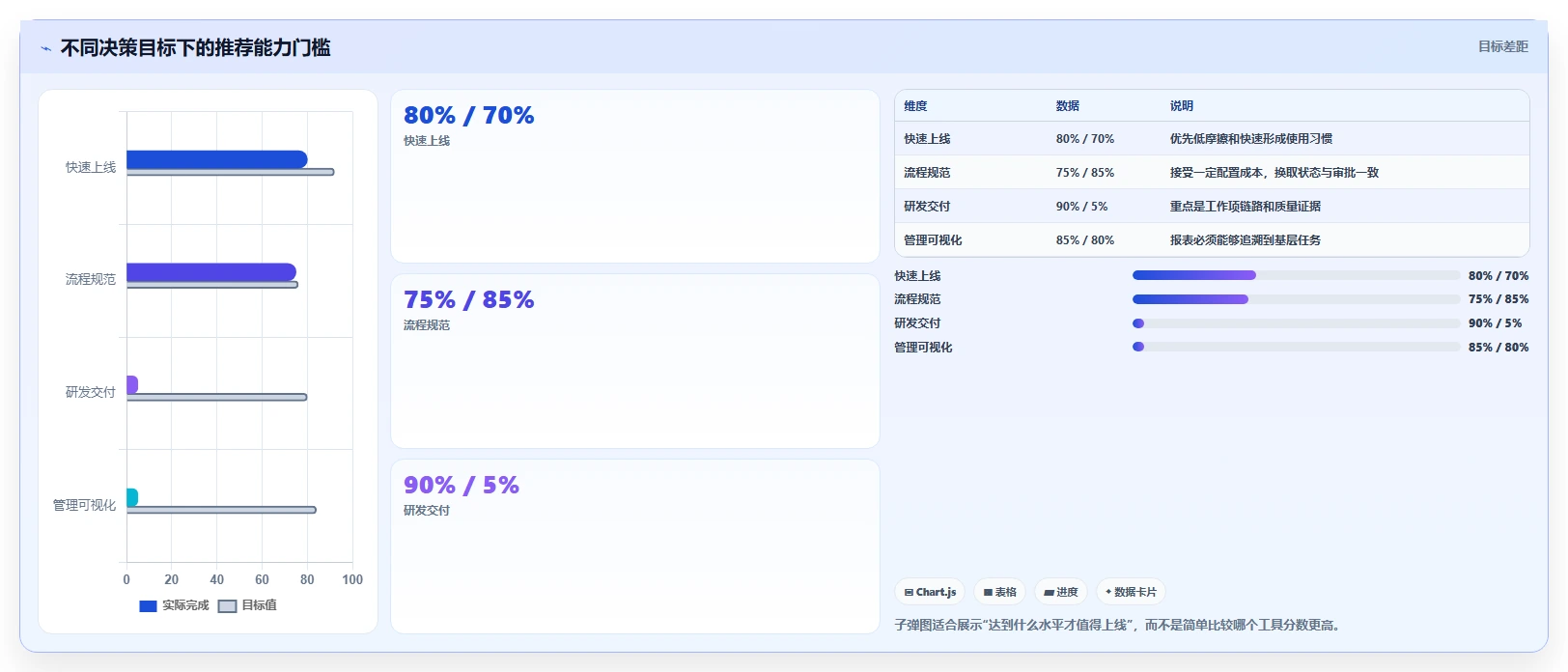Click the 维度 column header

[x=915, y=106]
